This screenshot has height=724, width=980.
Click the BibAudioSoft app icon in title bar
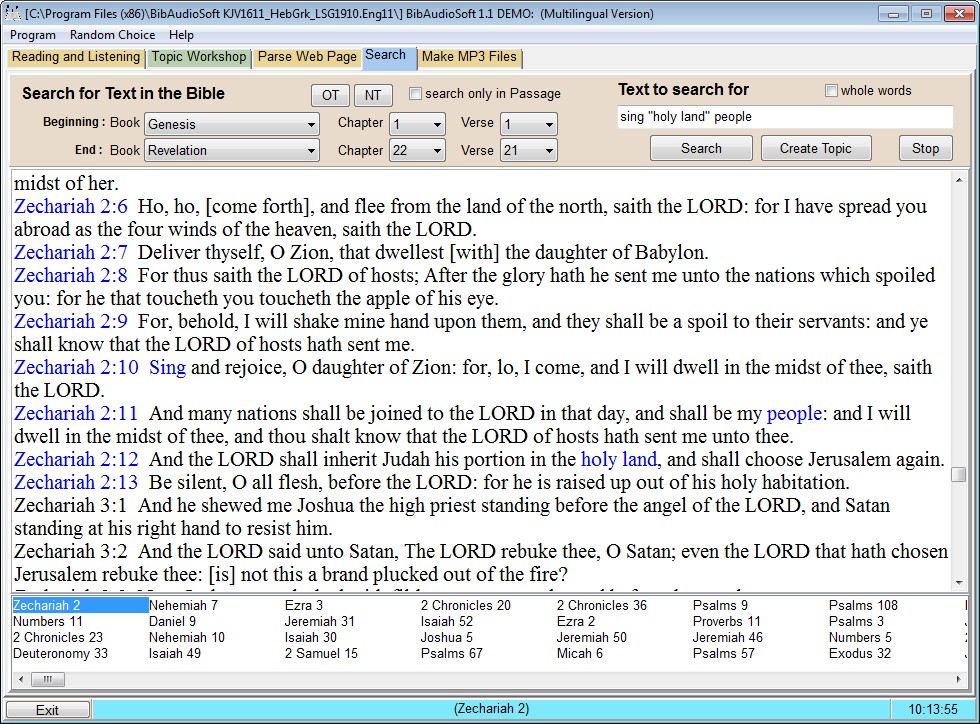point(12,13)
